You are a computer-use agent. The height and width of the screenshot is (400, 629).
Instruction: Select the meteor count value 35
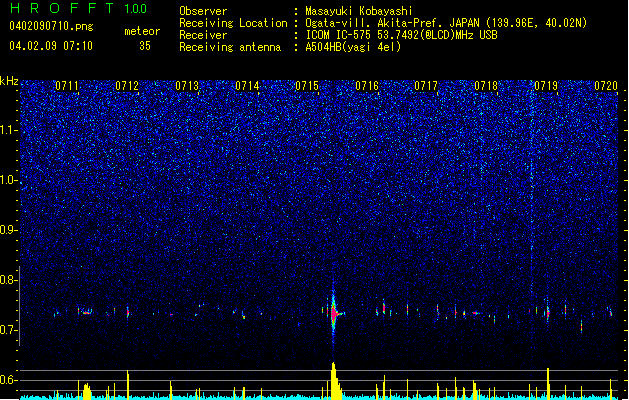[145, 46]
